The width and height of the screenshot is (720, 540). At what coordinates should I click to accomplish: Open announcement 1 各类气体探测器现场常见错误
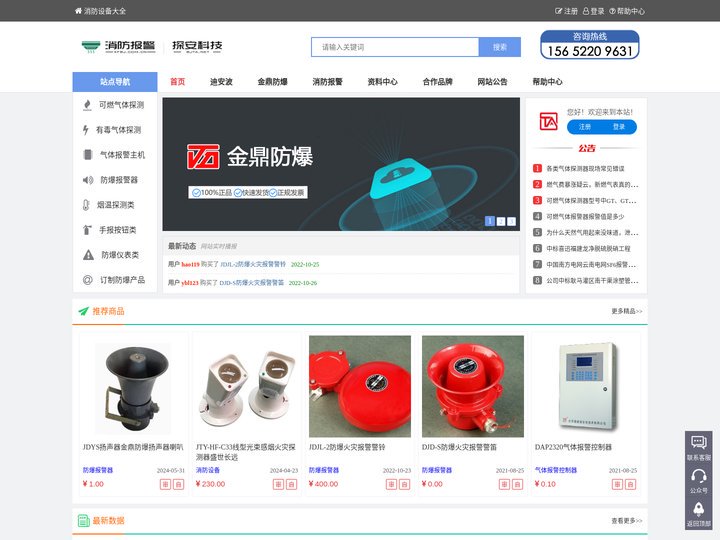[x=585, y=169]
